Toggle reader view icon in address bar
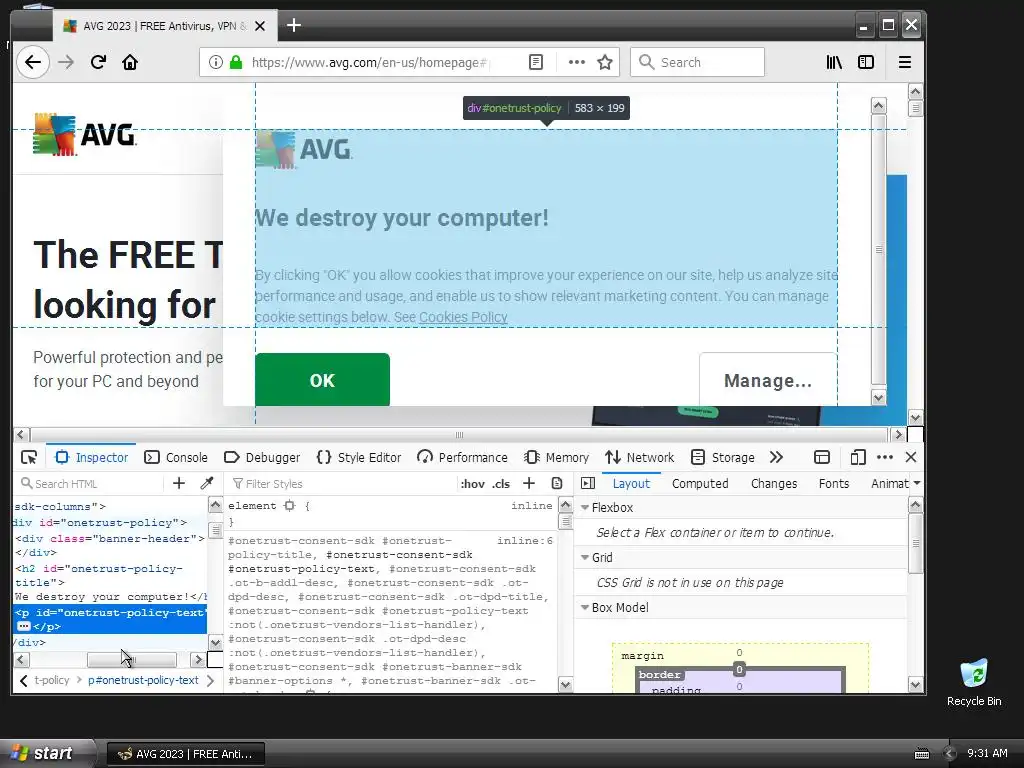This screenshot has height=768, width=1024. [536, 62]
